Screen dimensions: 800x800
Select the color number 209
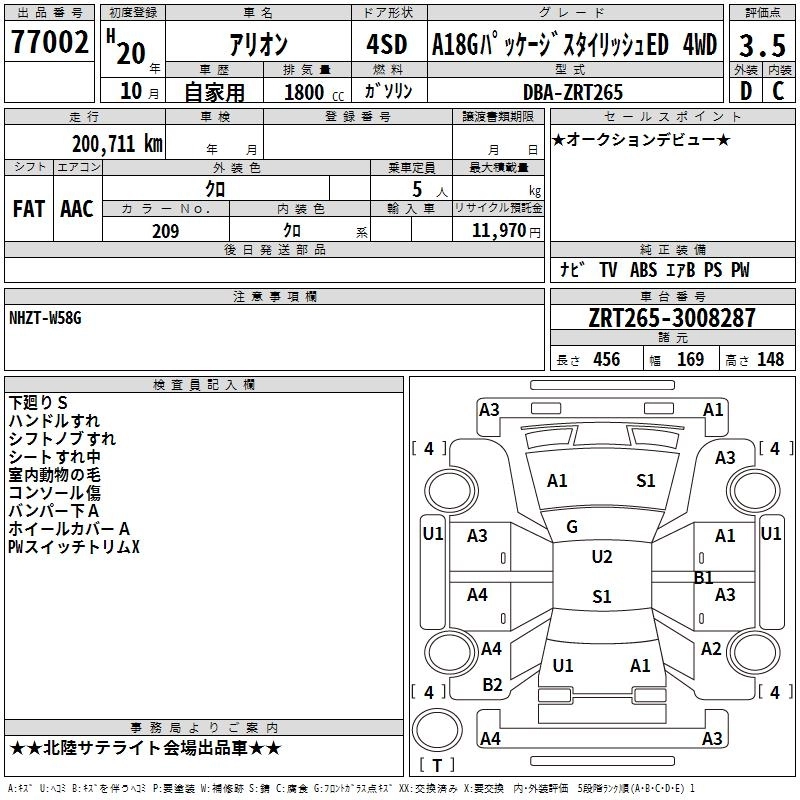165,231
